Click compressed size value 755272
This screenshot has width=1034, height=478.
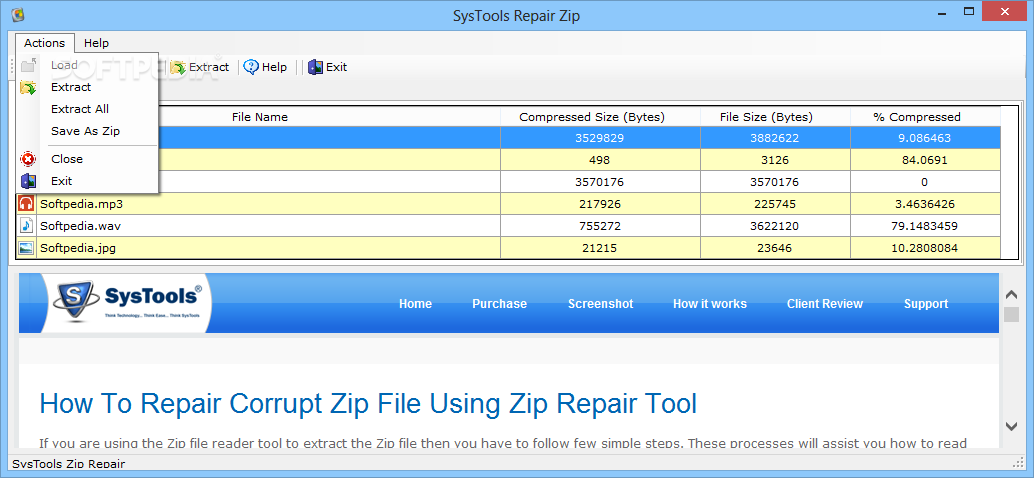click(600, 226)
